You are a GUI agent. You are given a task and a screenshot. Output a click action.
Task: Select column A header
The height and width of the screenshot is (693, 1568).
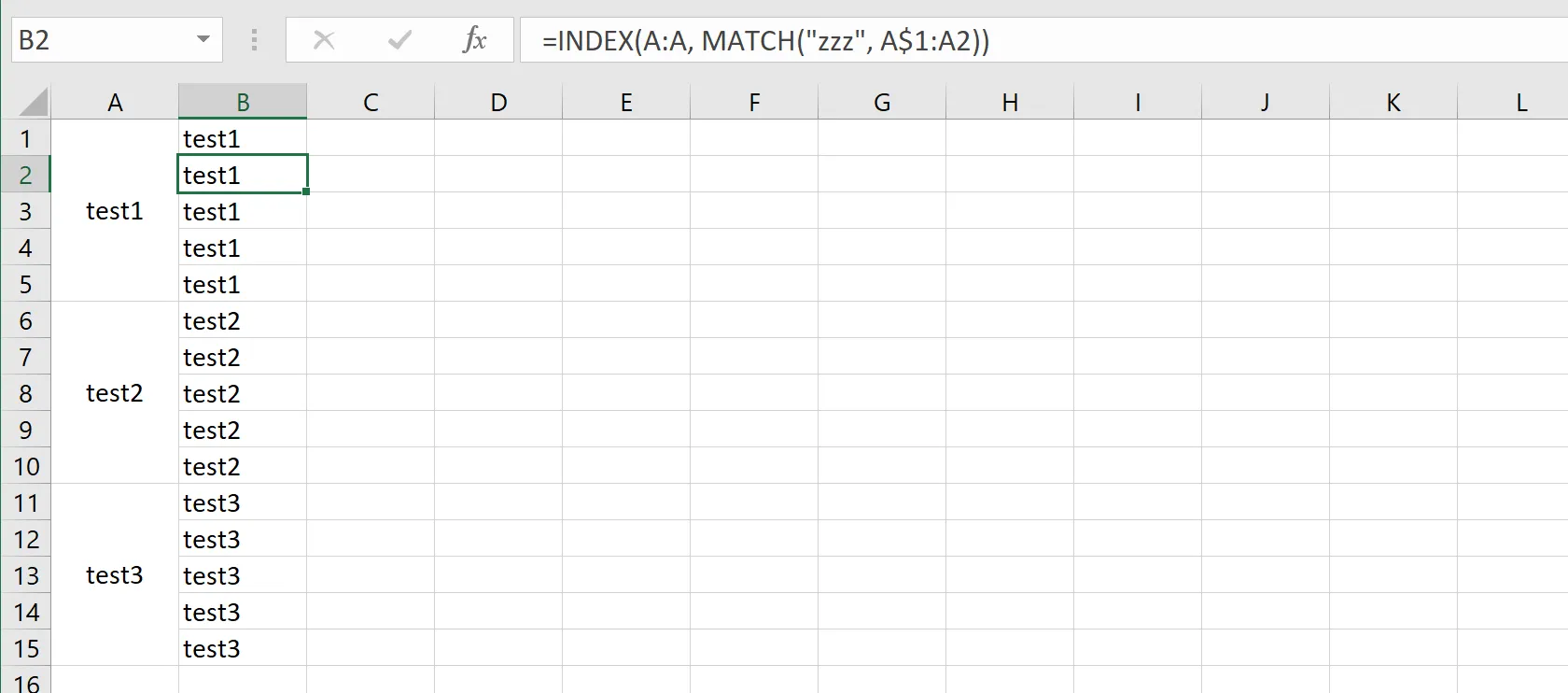pos(115,102)
